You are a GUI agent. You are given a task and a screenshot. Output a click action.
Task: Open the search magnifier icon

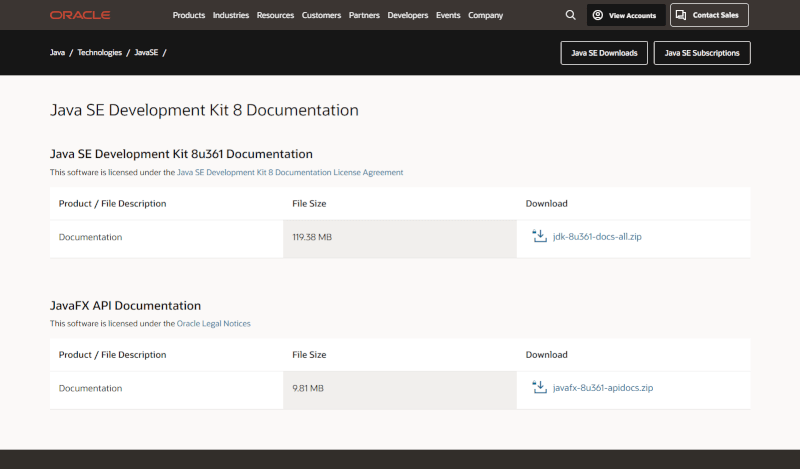570,15
